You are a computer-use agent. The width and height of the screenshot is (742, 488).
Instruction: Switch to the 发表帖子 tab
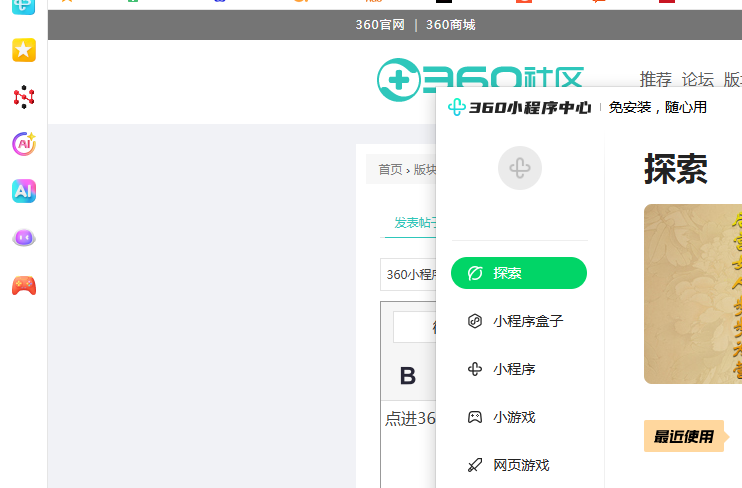point(415,222)
